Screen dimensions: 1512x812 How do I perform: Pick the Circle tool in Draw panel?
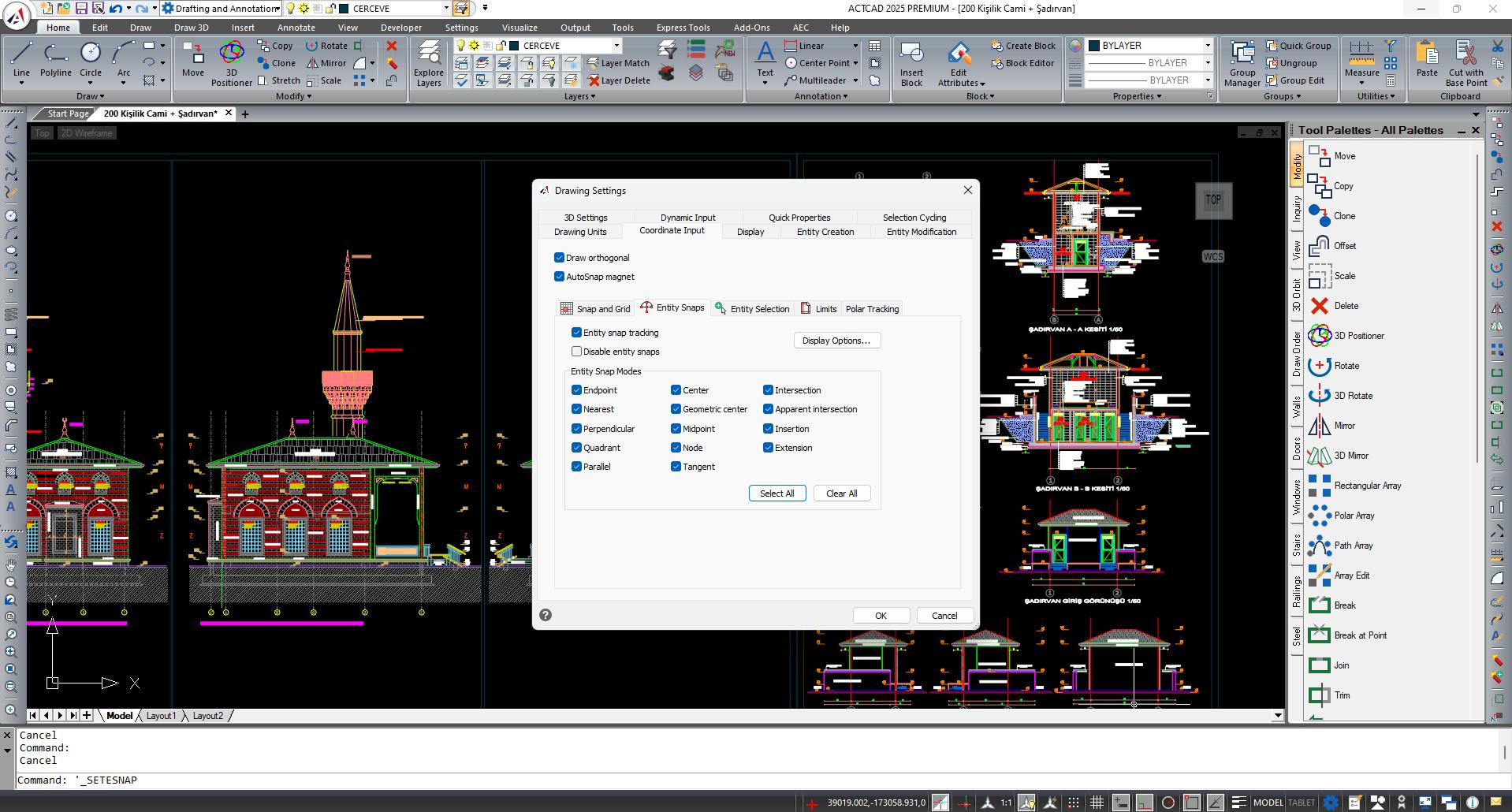91,60
